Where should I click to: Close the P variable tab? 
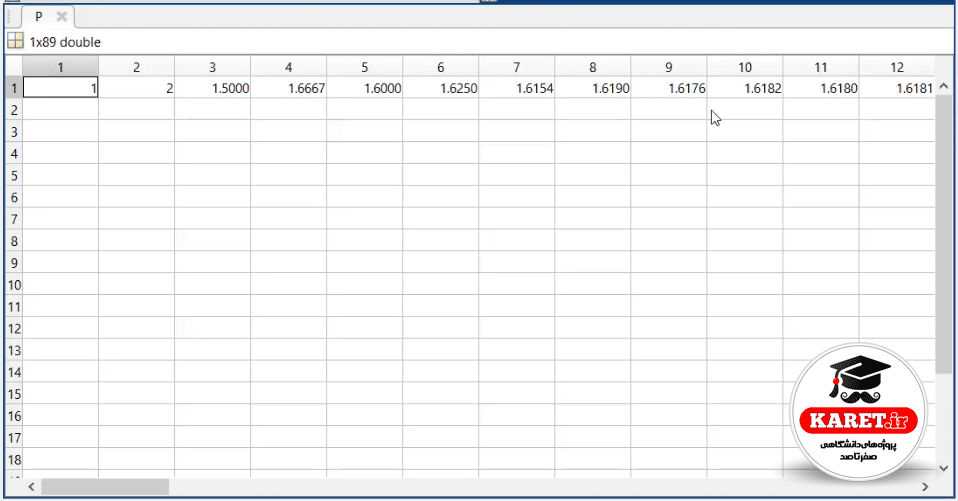point(62,17)
